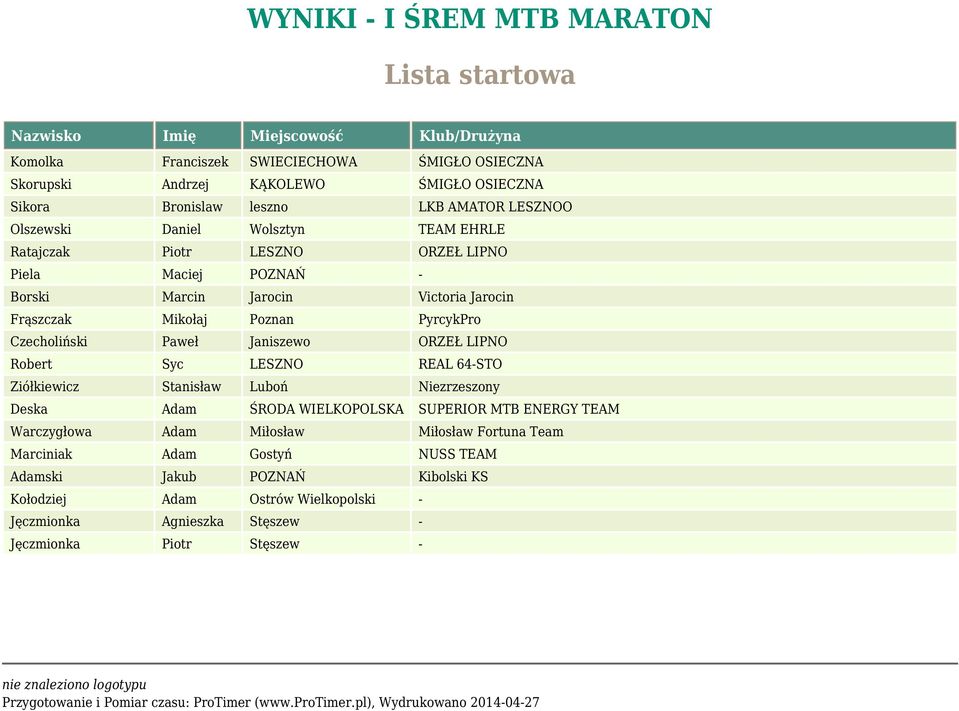Click the surname Robert
Screen dimensions: 959x711
coord(31,364)
